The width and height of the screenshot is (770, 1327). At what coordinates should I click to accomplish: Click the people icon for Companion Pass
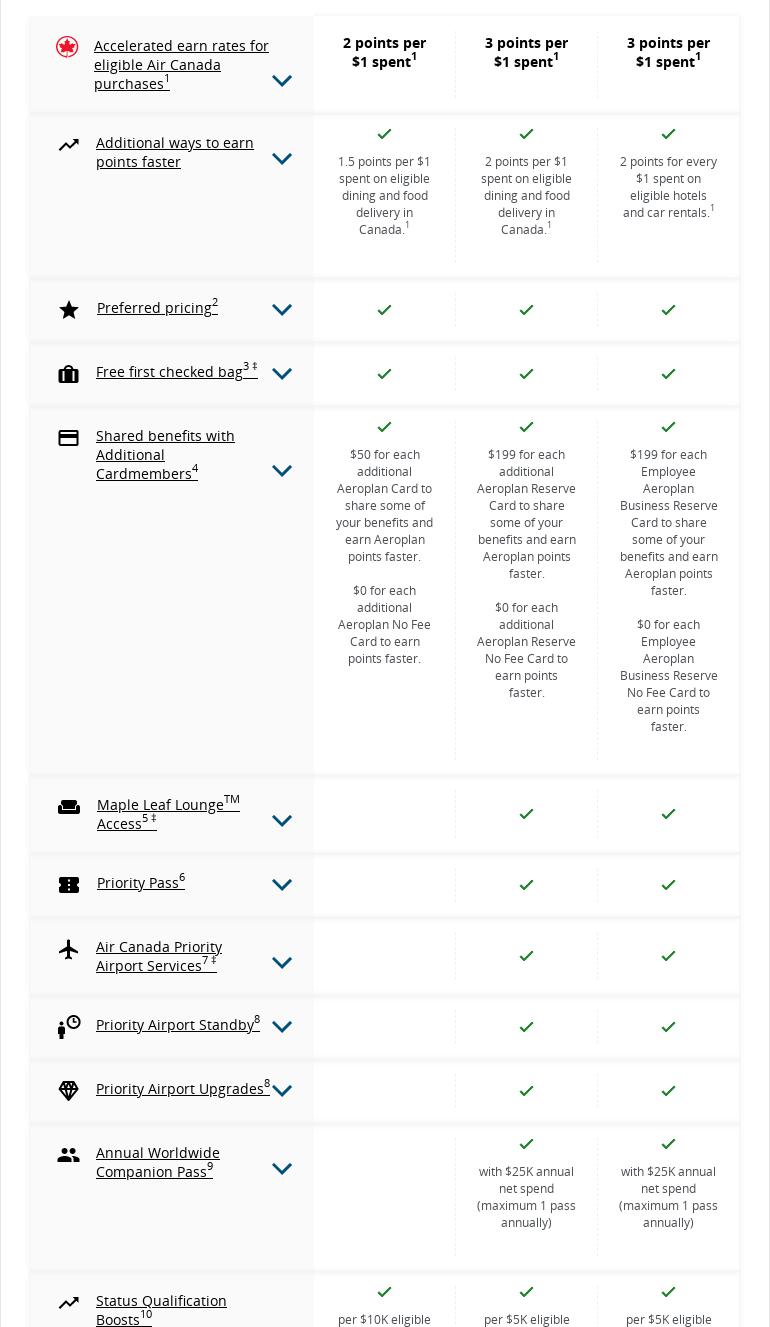[69, 1155]
